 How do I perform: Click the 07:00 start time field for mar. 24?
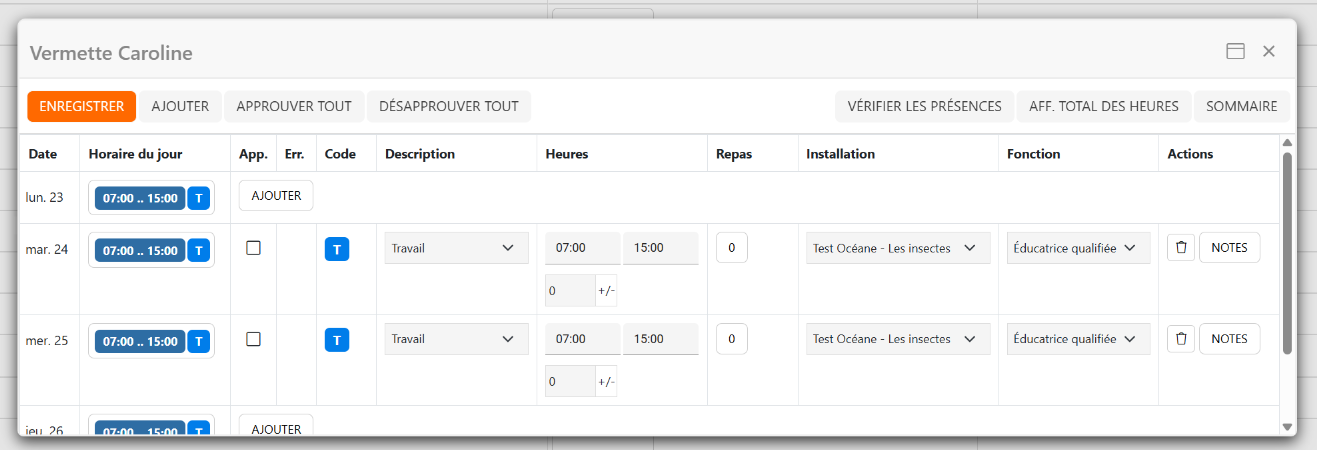[x=581, y=248]
